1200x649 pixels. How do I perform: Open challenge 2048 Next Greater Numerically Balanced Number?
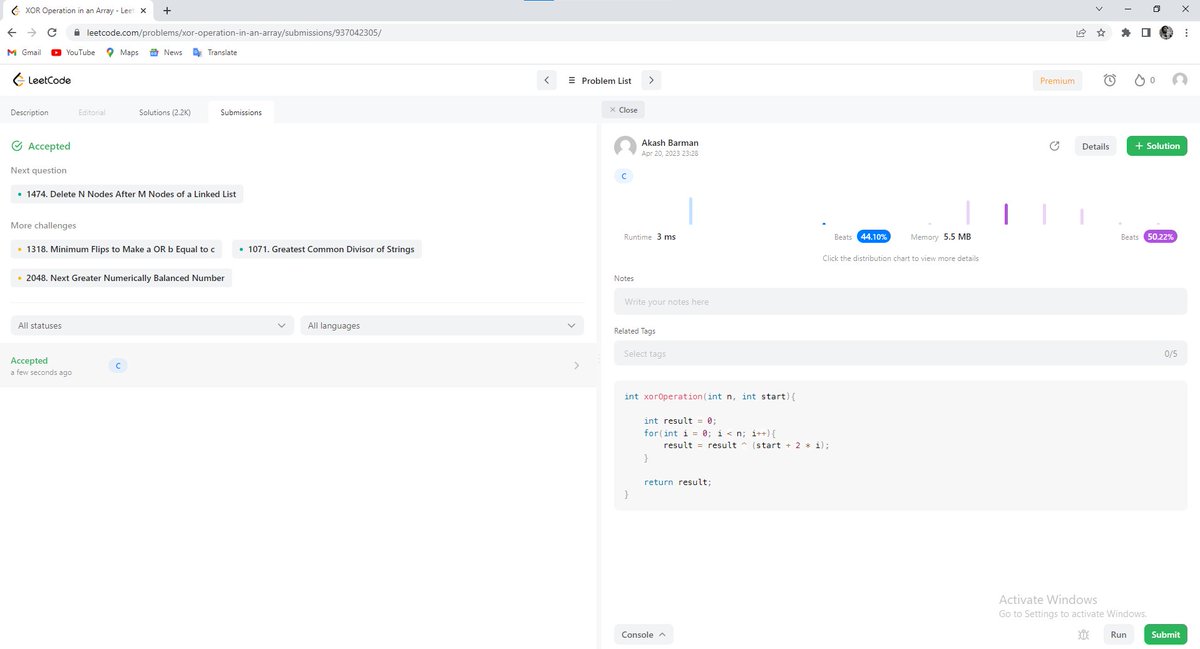[121, 278]
